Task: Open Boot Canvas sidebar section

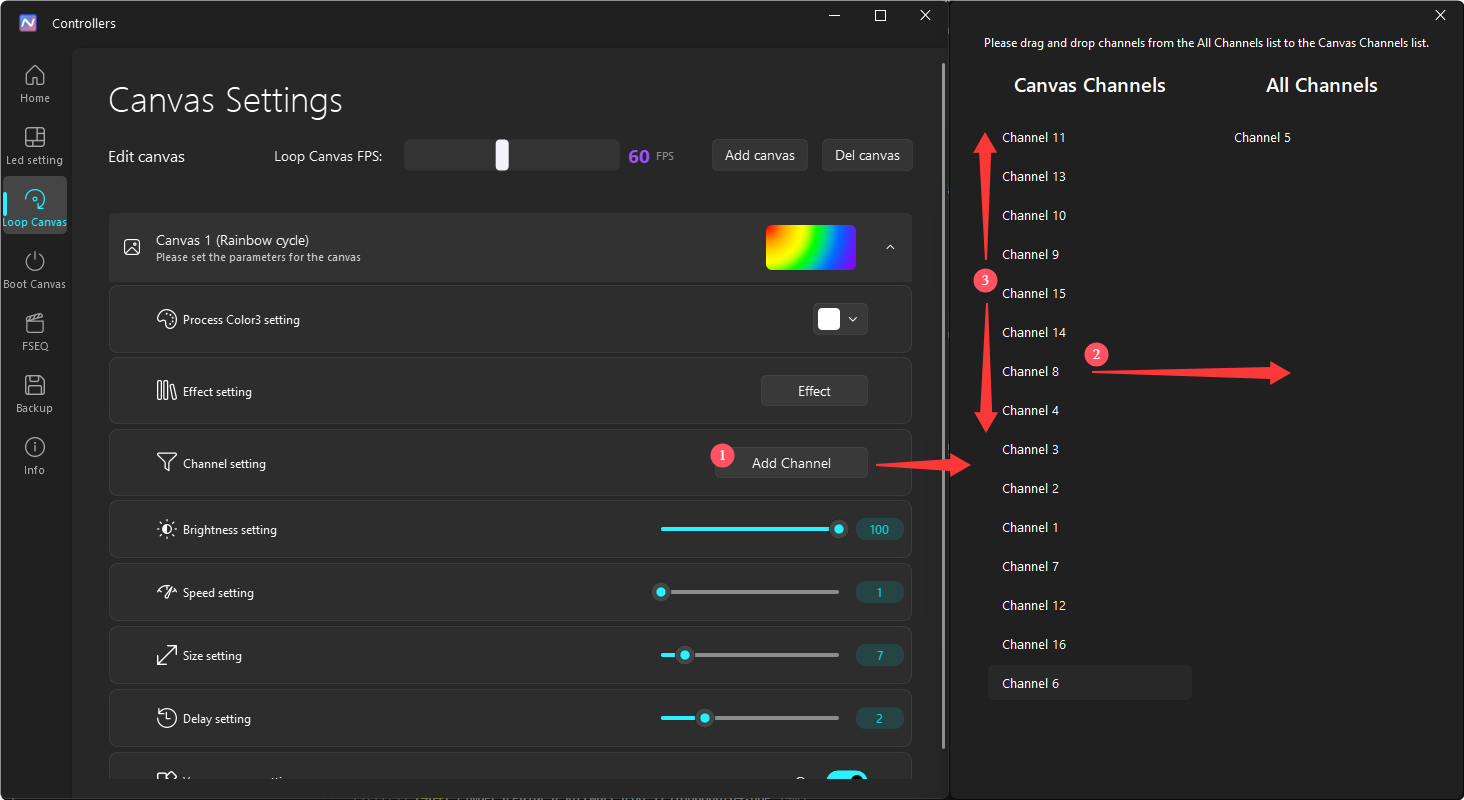Action: coord(35,270)
